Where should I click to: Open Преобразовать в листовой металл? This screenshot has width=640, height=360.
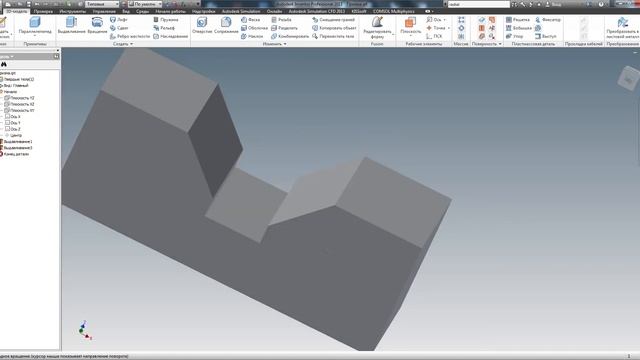click(x=622, y=27)
